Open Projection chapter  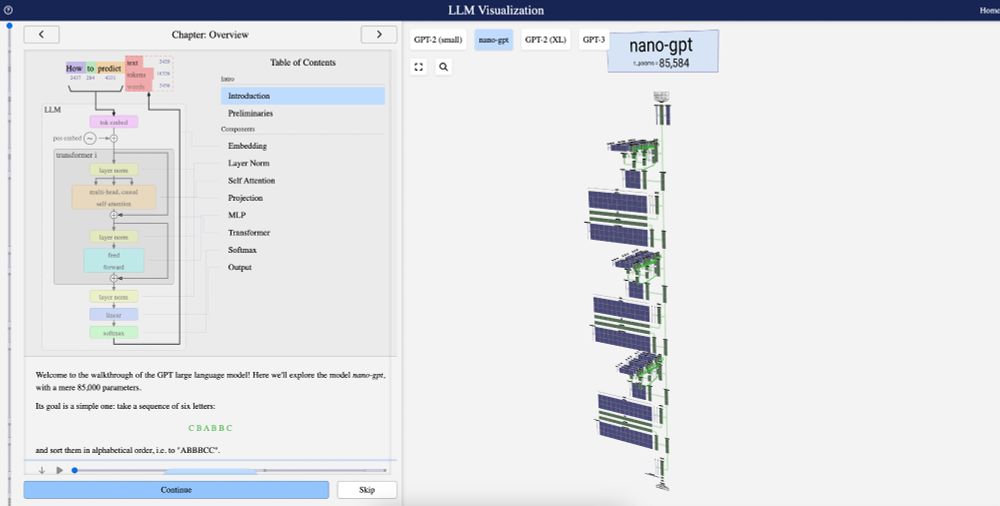246,198
